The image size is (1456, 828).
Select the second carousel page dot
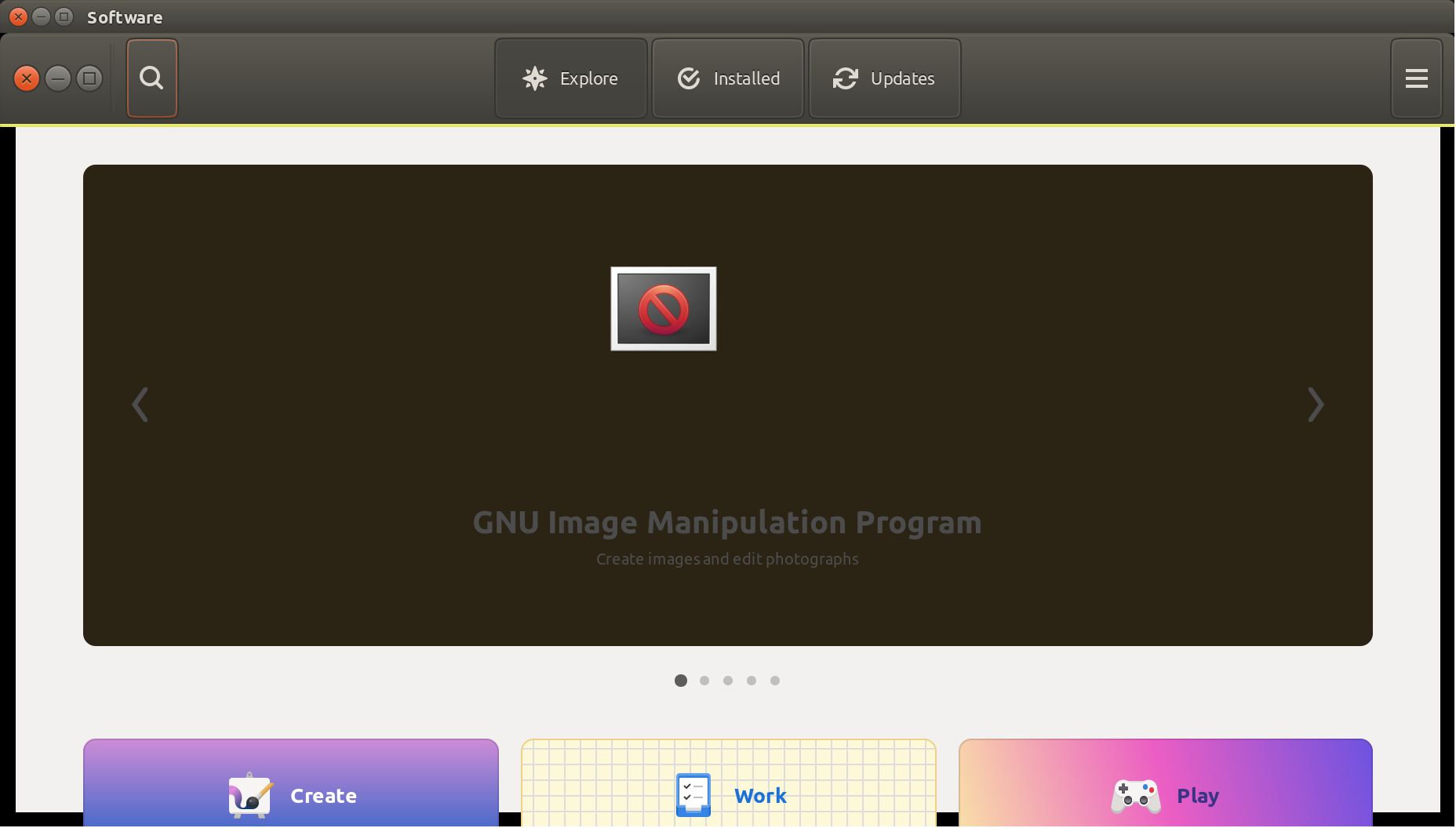[704, 681]
